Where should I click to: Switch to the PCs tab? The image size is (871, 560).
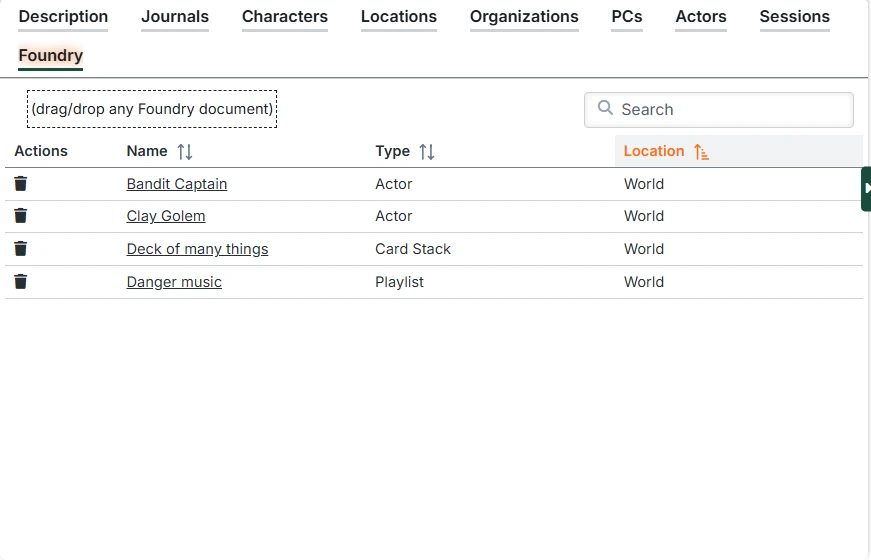point(627,17)
